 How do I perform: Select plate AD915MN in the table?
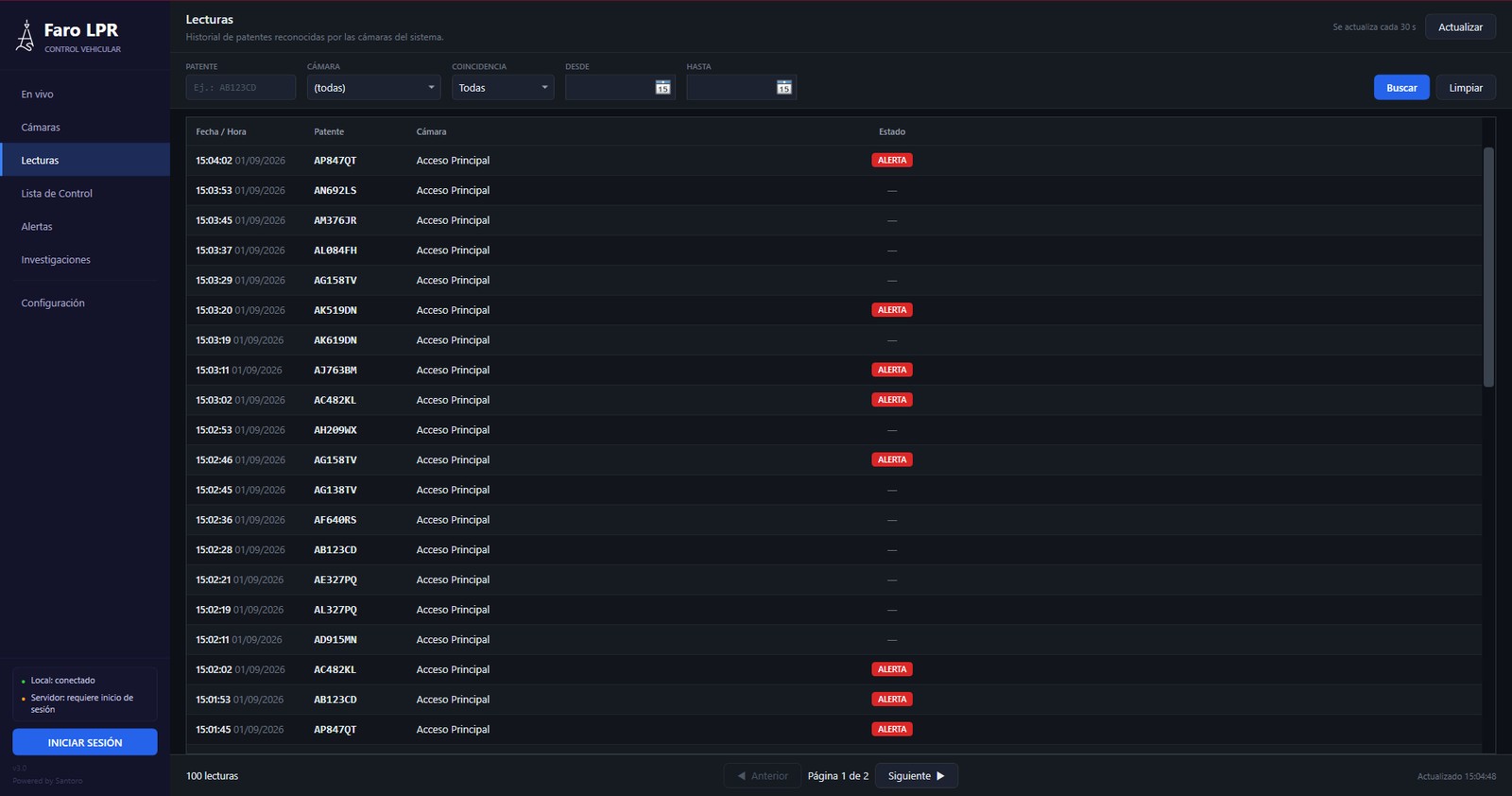335,640
